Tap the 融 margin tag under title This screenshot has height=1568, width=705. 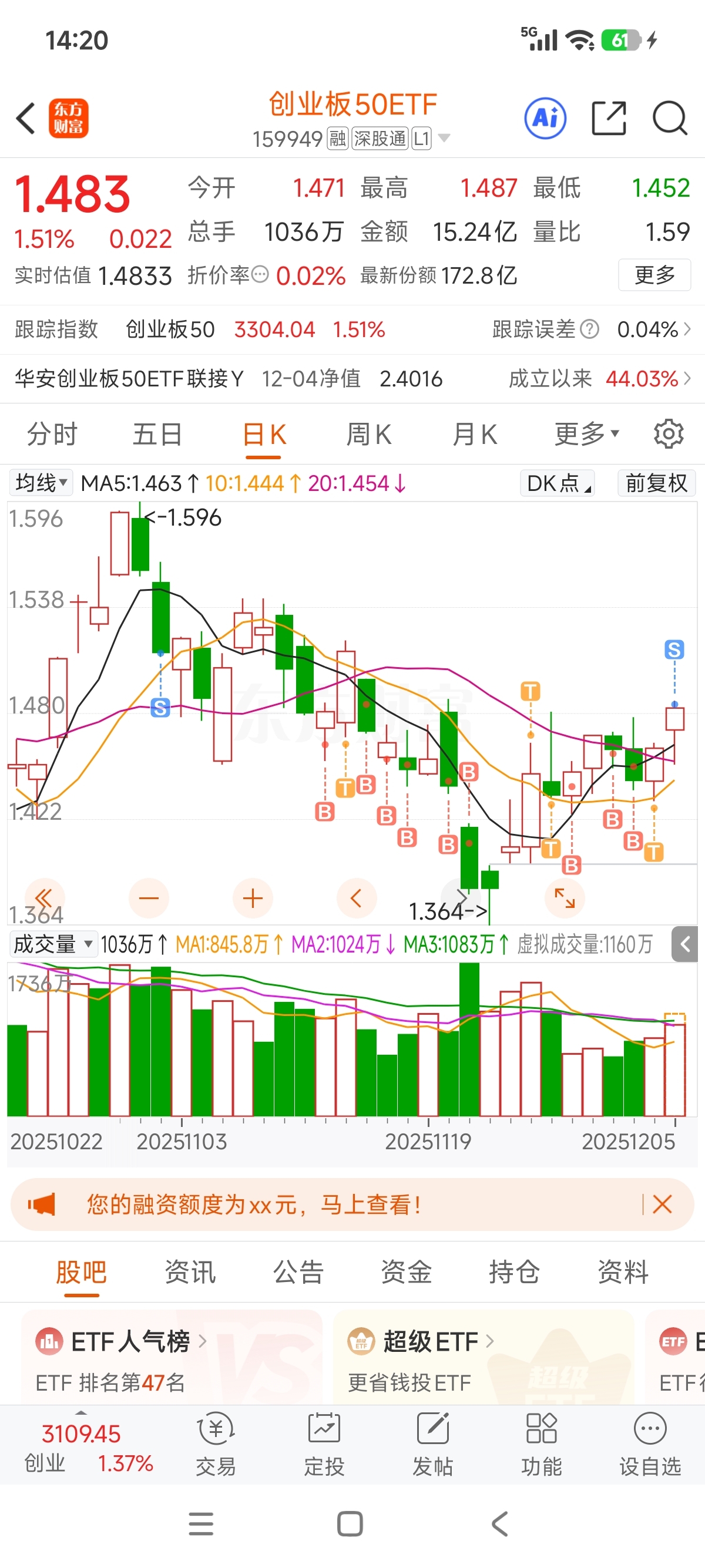click(x=338, y=138)
